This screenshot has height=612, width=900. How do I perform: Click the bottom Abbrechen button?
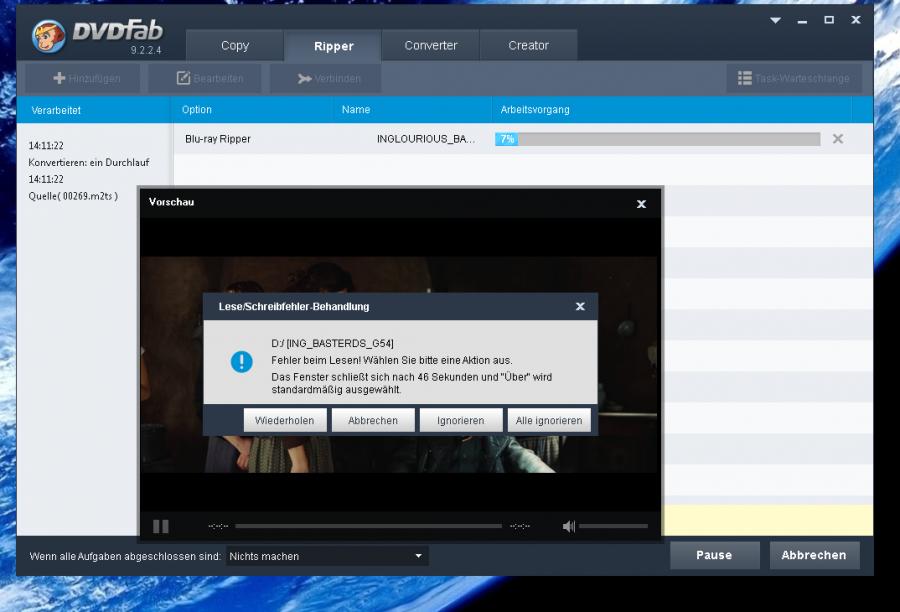point(814,555)
